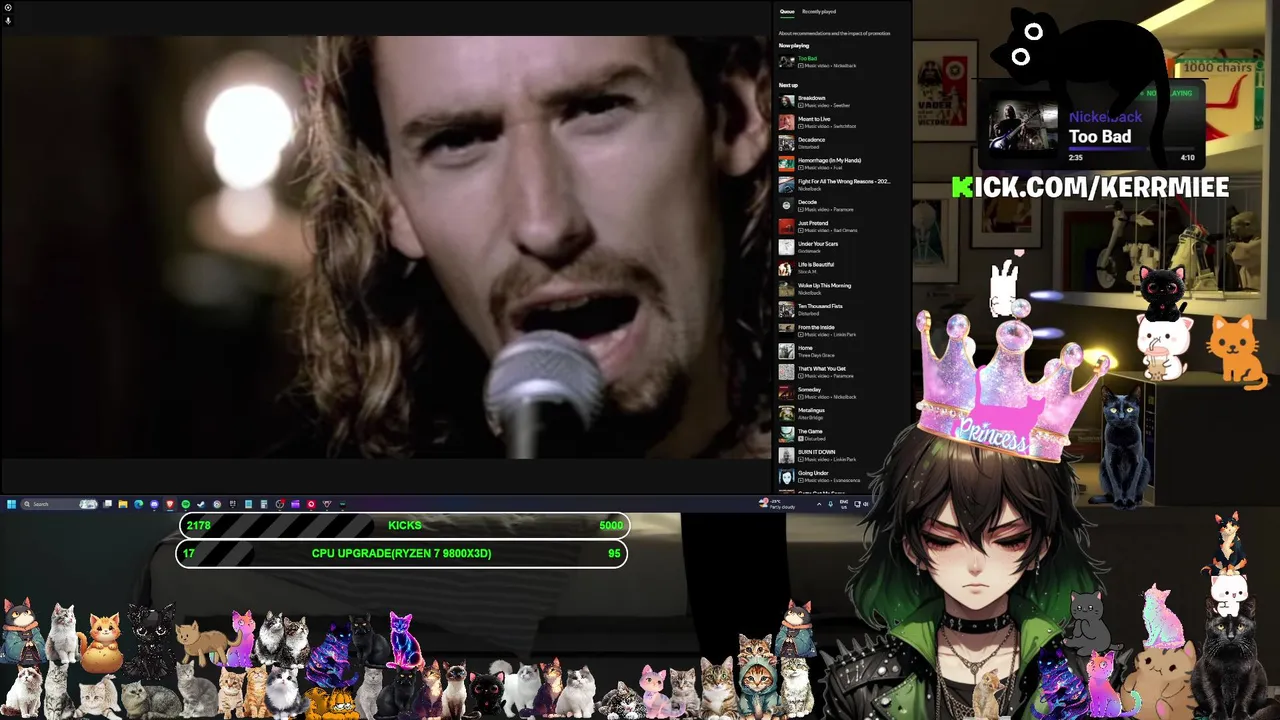Click the Too Bad now playing thumbnail
This screenshot has height=720, width=1280.
click(786, 62)
